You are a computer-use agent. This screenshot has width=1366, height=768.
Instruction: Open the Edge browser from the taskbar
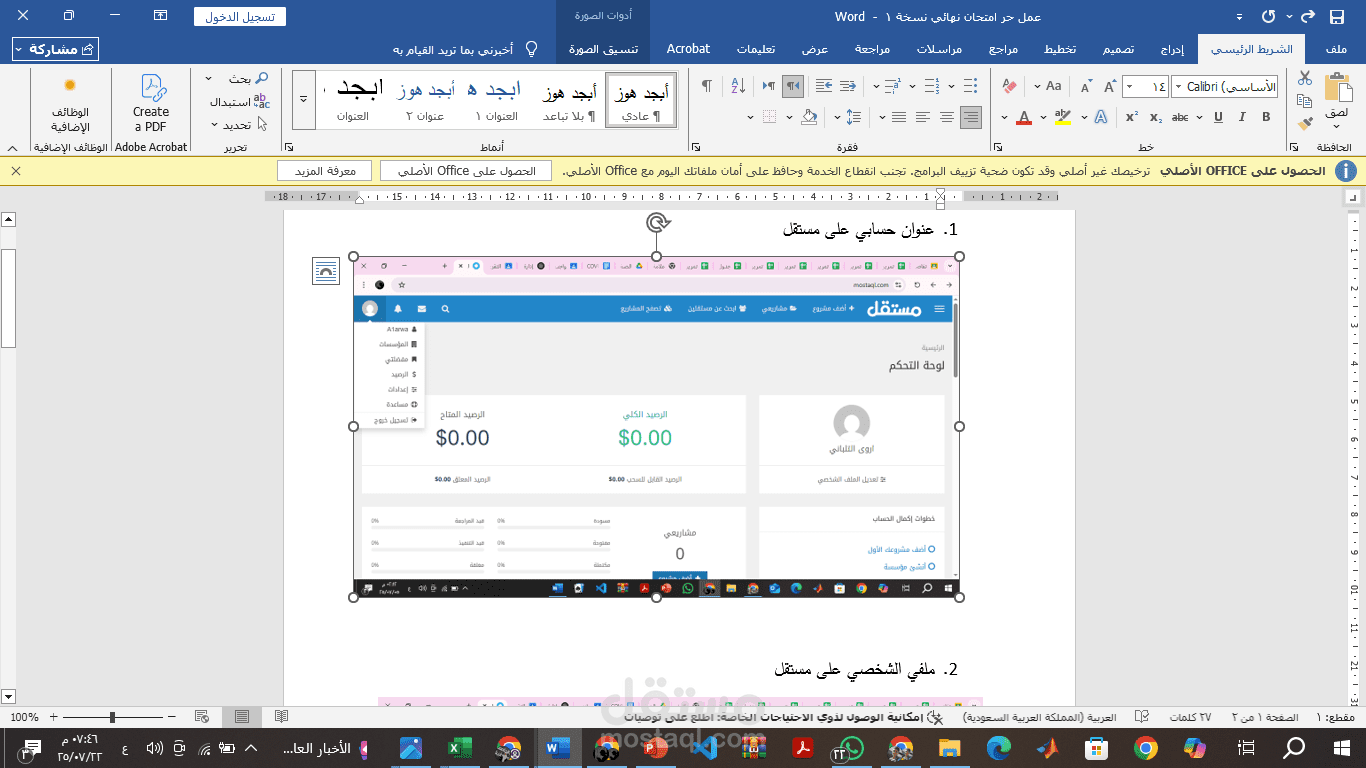click(x=999, y=747)
